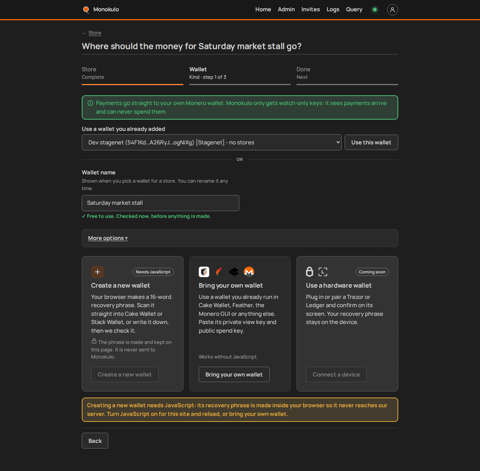Click the 'Works without JavaScript' note
480x471 pixels.
coord(227,357)
